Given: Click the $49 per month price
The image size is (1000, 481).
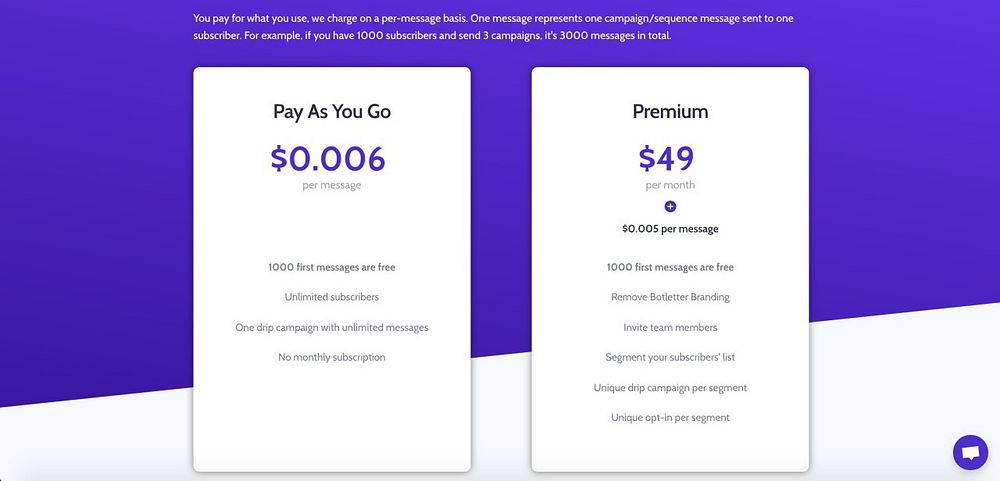Looking at the screenshot, I should pos(666,158).
